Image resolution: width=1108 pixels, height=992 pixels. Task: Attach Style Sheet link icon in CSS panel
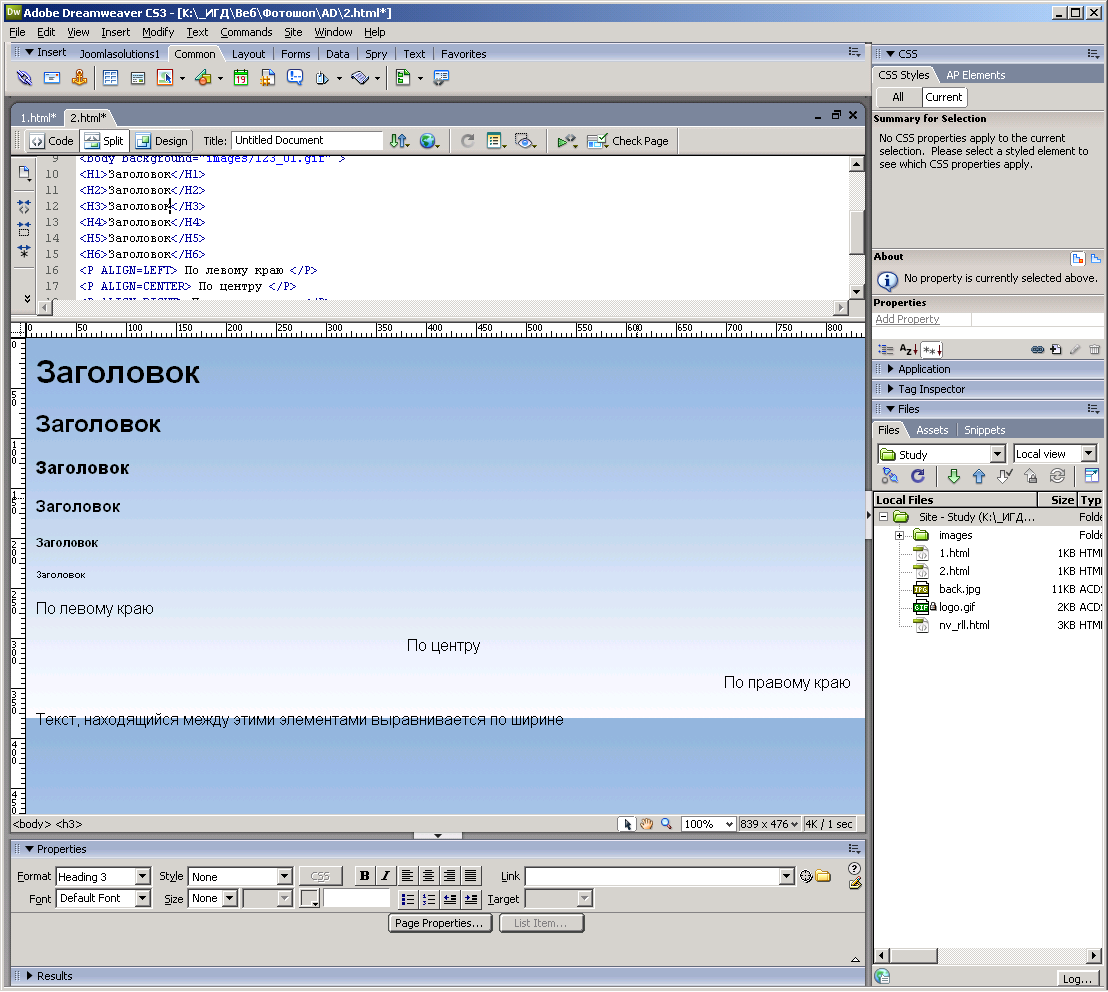click(1037, 349)
